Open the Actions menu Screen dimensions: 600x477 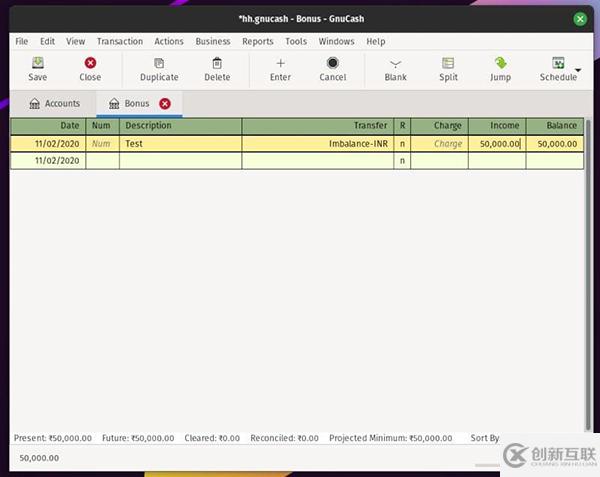pos(169,41)
